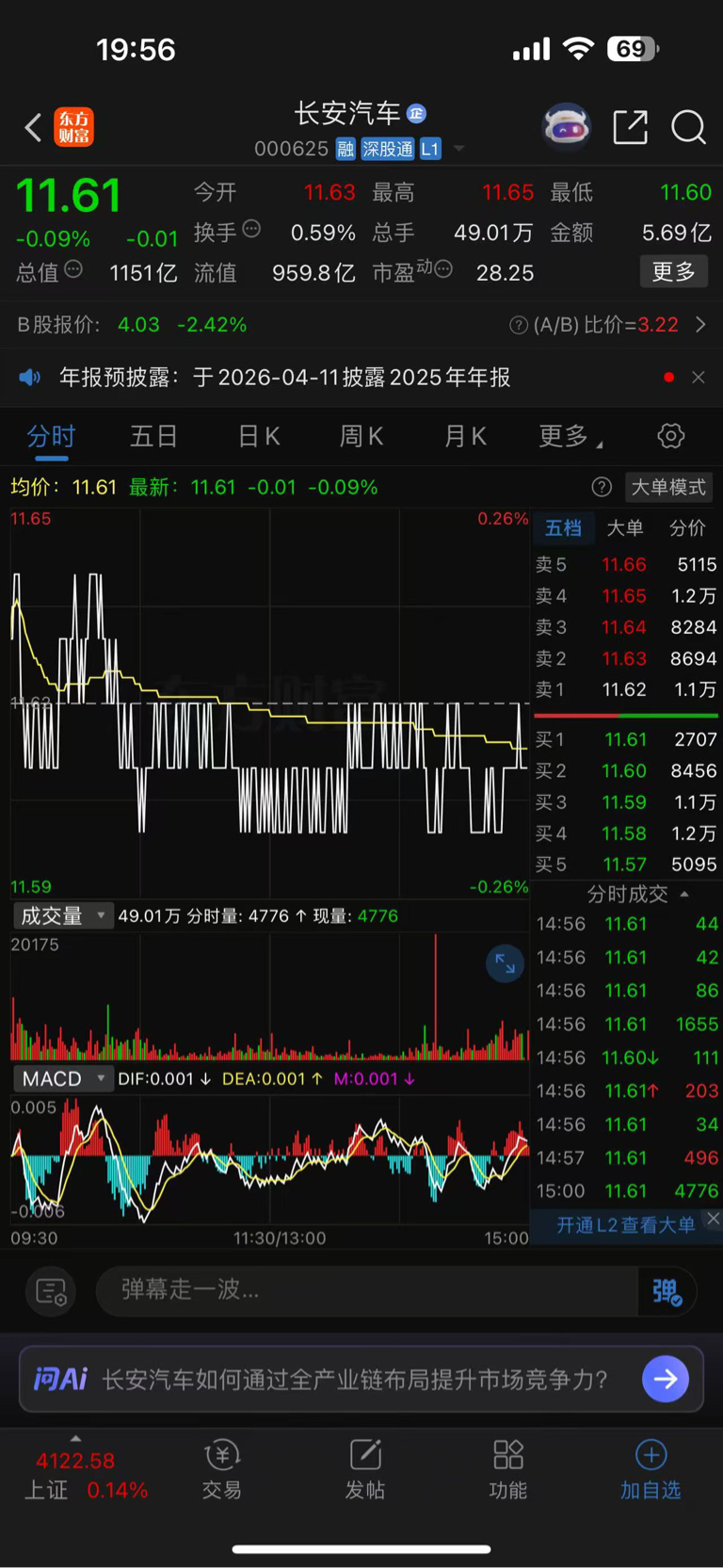Viewport: 723px width, 1568px height.
Task: Tap the 深股通 badge
Action: click(x=388, y=149)
